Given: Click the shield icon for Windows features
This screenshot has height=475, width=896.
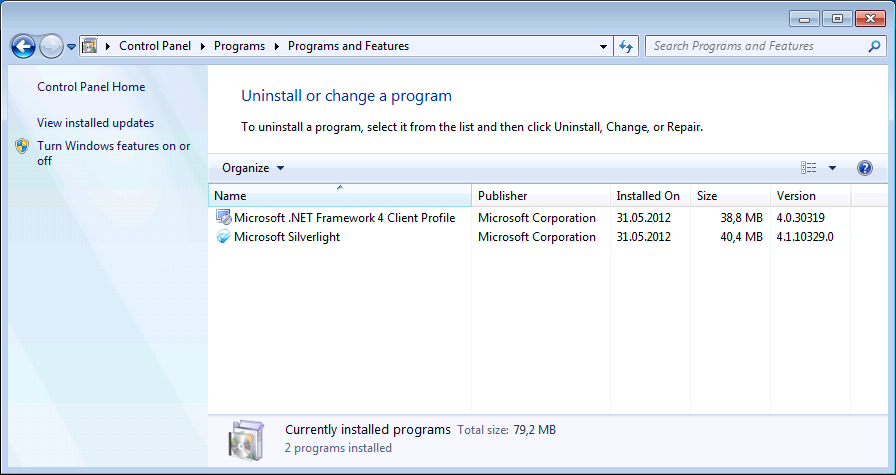Looking at the screenshot, I should pos(22,146).
